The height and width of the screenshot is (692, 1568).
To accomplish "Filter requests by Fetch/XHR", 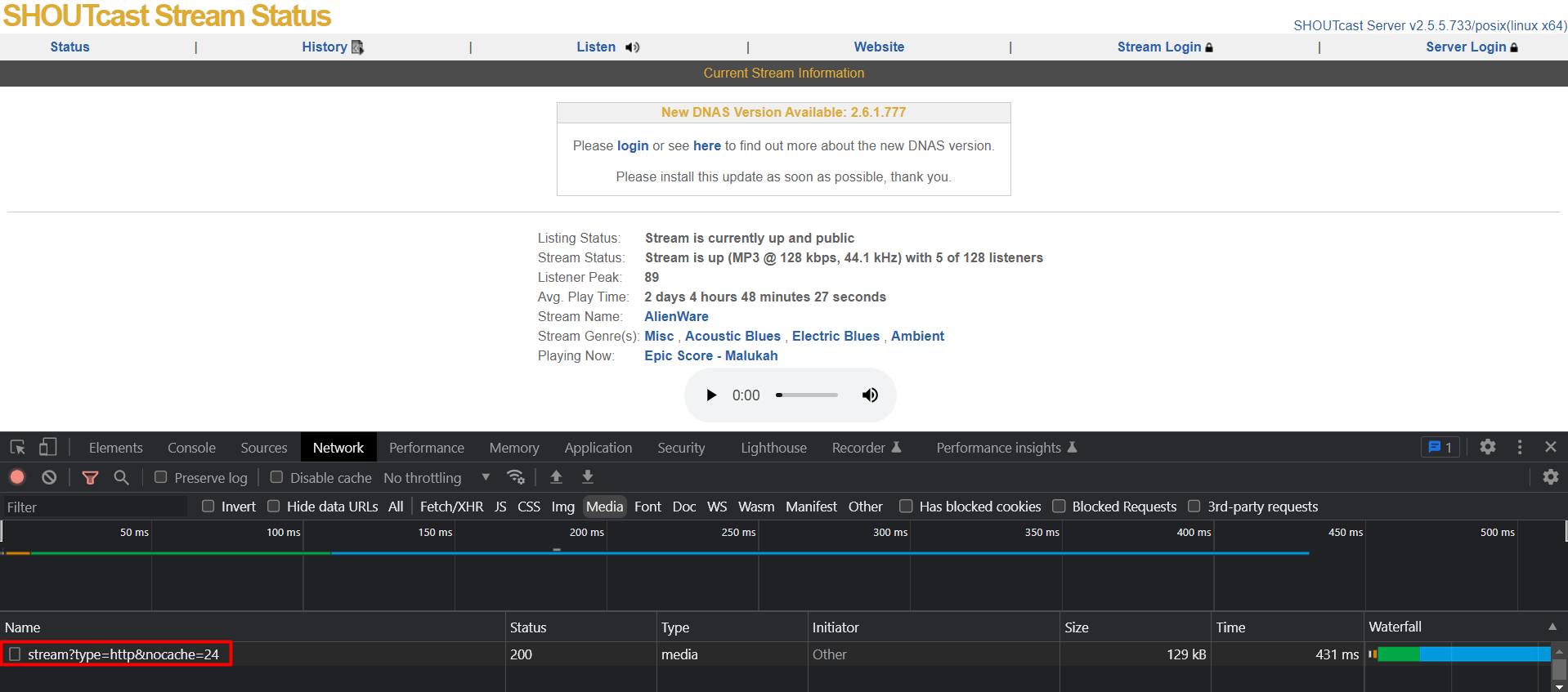I will coord(451,507).
